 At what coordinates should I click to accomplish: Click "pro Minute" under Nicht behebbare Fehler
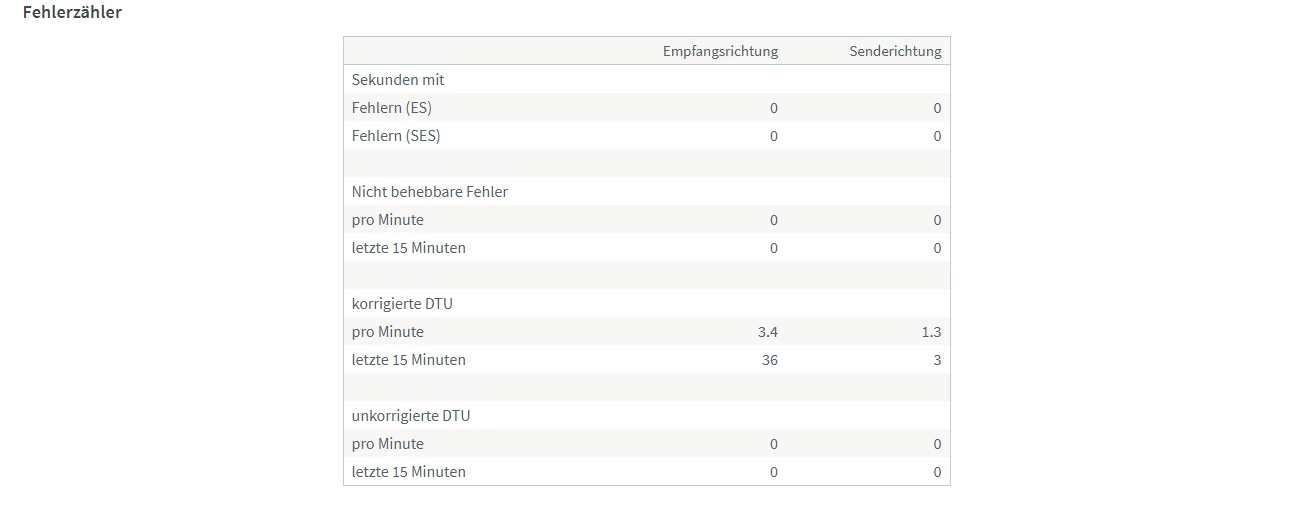coord(388,219)
